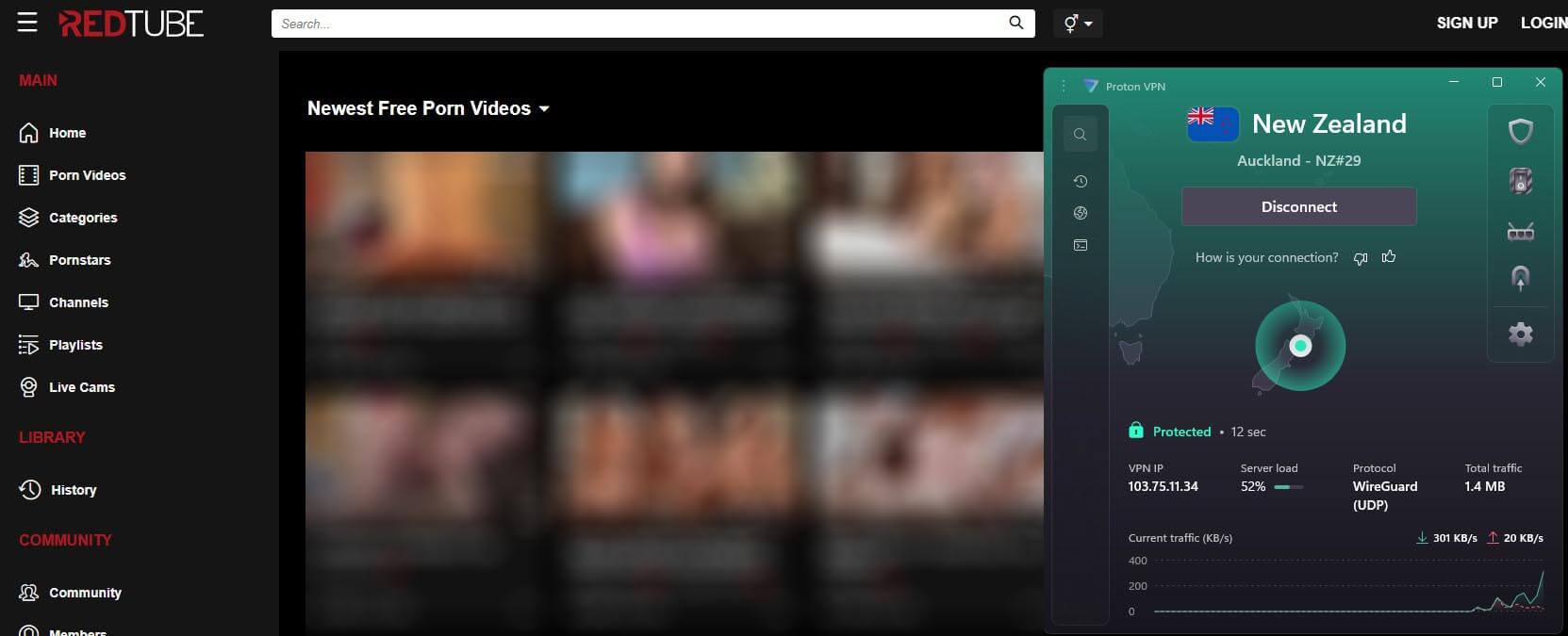This screenshot has height=636, width=1568.
Task: Open Playlists in the sidebar
Action: pyautogui.click(x=60, y=345)
